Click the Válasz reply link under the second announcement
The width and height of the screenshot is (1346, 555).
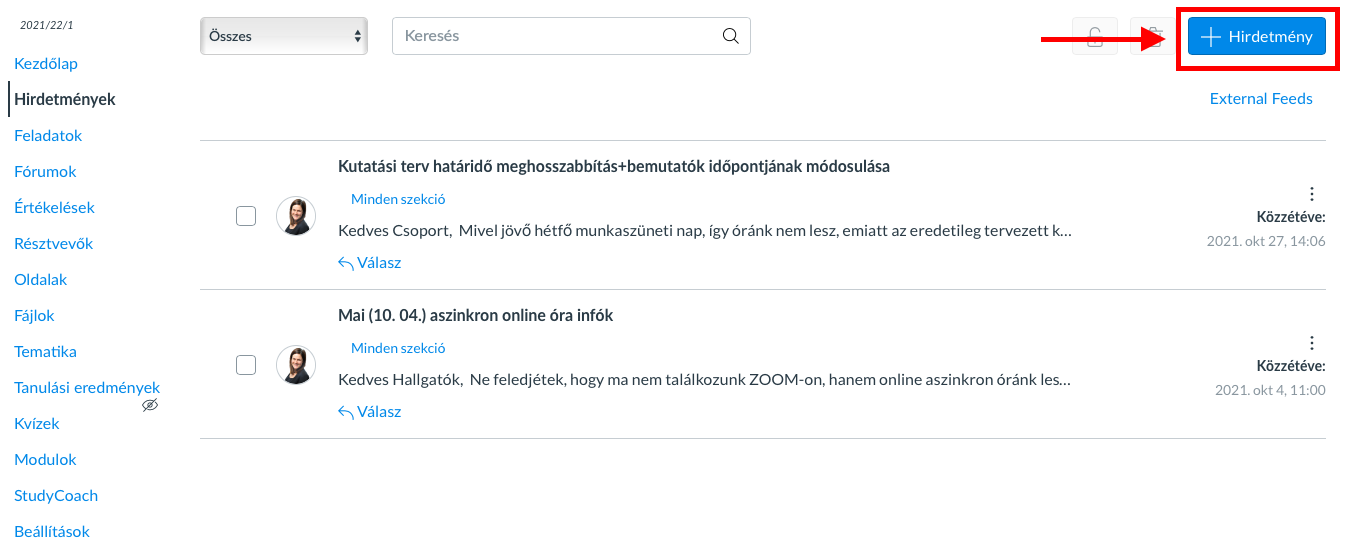[x=370, y=411]
